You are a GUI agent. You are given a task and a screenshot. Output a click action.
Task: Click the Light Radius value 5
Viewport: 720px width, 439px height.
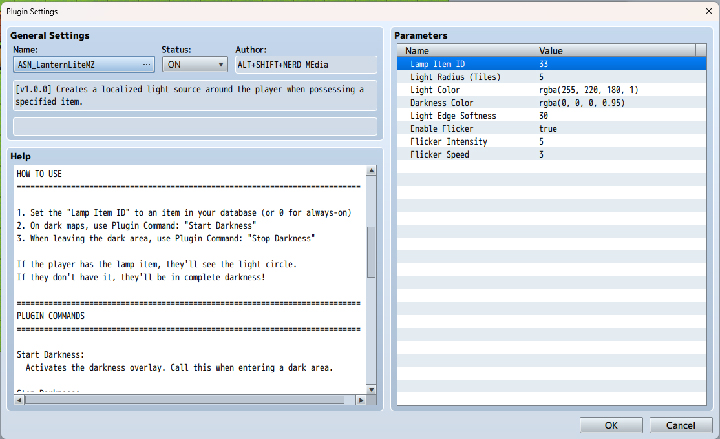541,77
